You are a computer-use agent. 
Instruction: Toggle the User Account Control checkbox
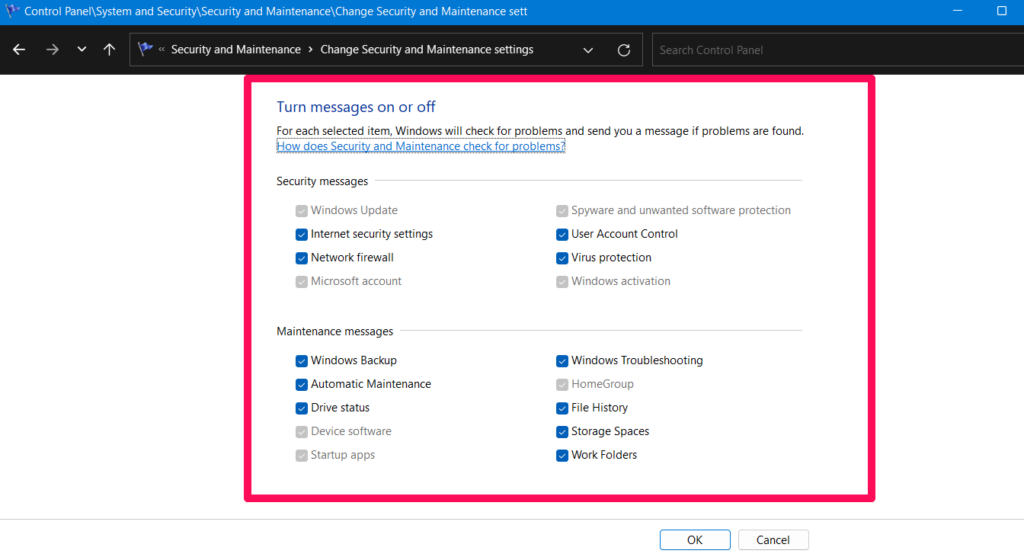coord(562,234)
